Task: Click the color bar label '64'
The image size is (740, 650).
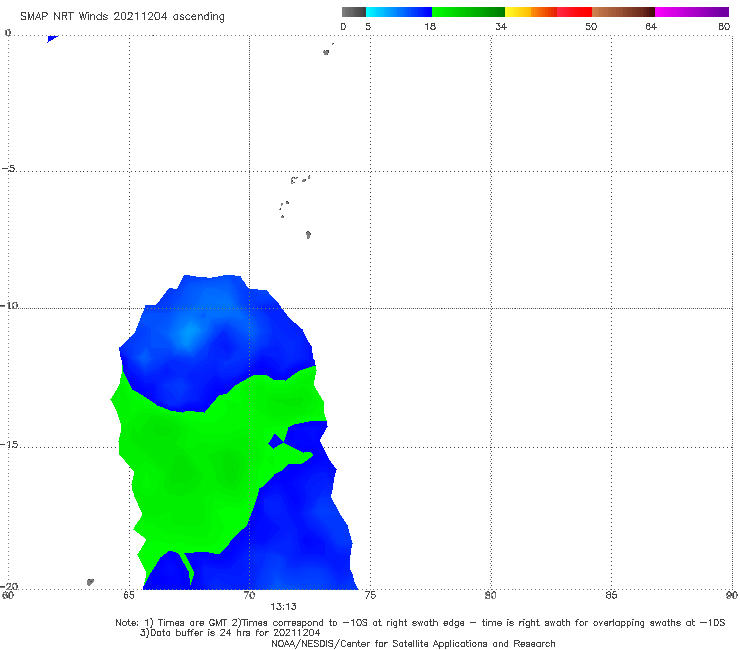Action: [x=651, y=26]
